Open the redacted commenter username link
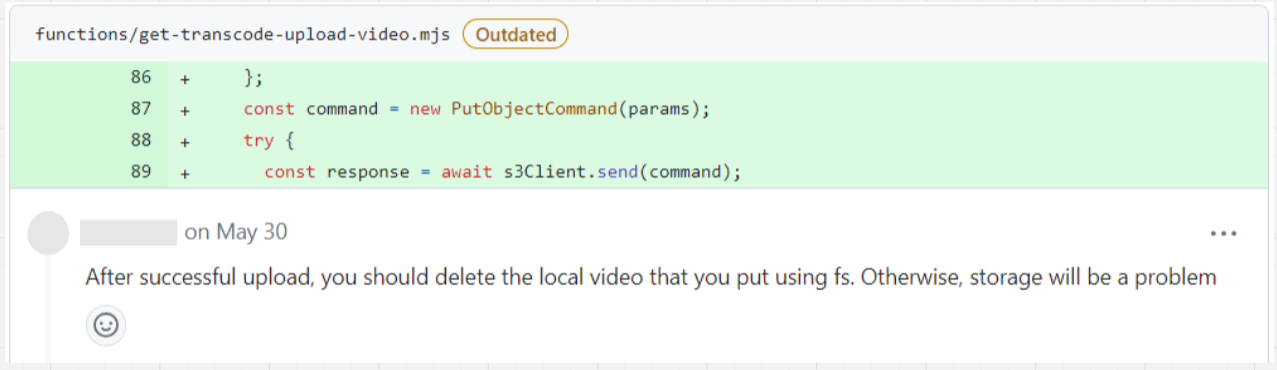 128,232
